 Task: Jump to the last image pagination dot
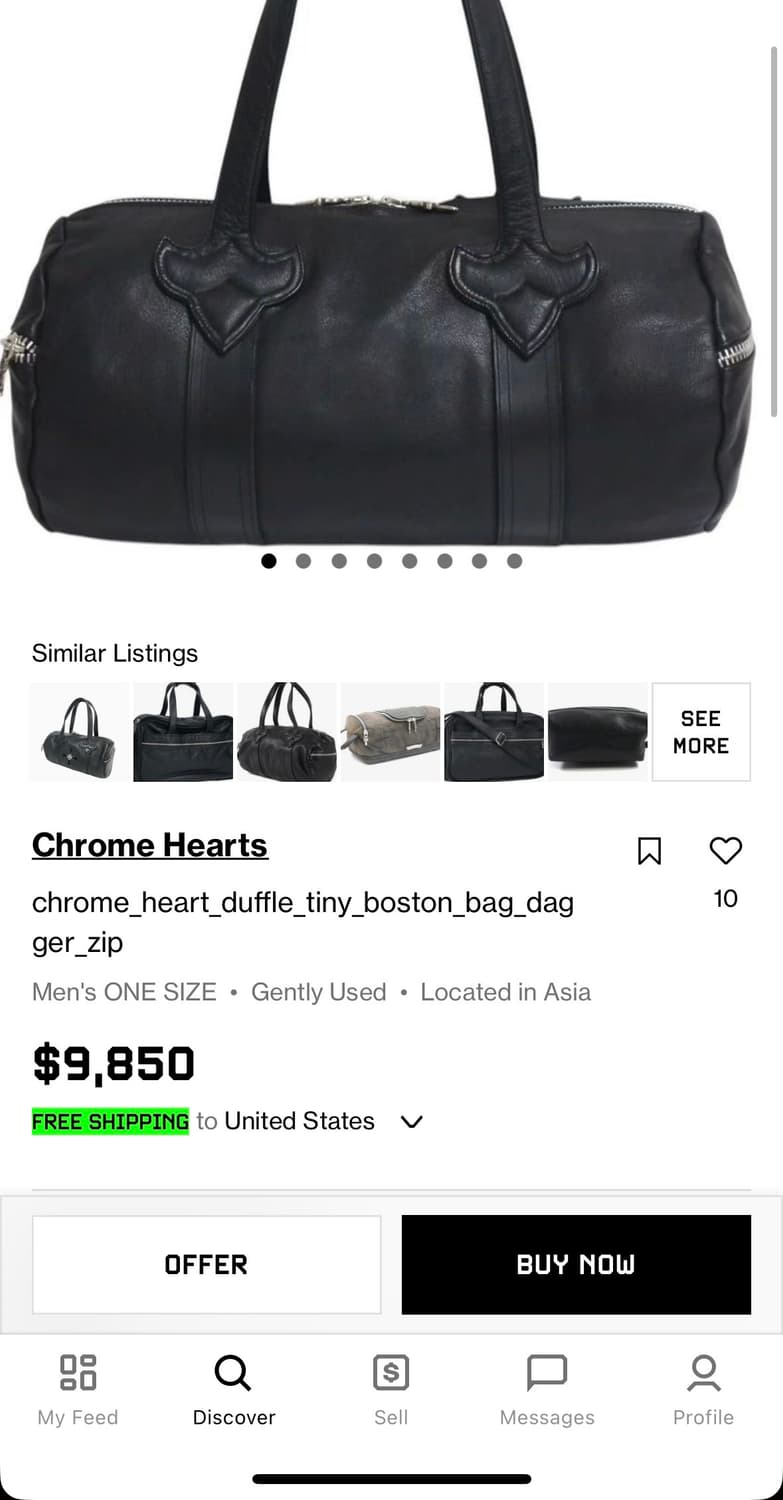514,561
